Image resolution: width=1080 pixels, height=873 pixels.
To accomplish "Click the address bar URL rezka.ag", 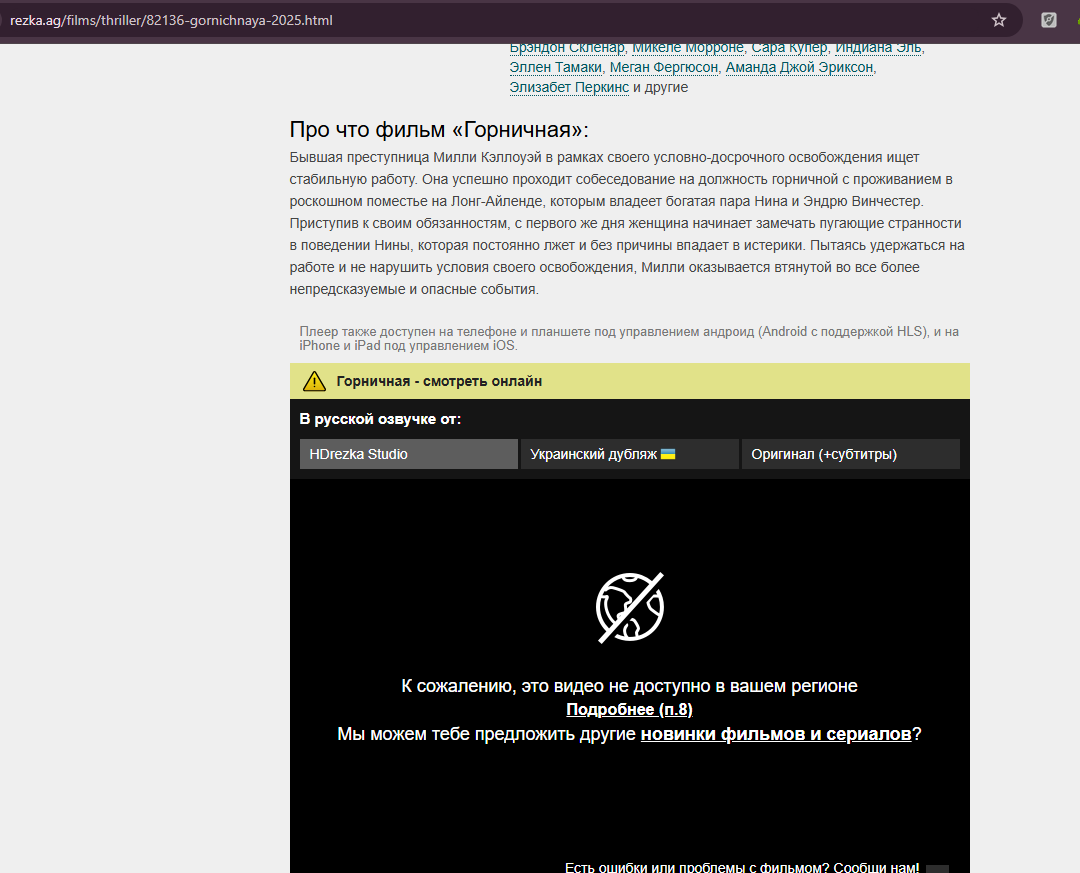I will 171,20.
